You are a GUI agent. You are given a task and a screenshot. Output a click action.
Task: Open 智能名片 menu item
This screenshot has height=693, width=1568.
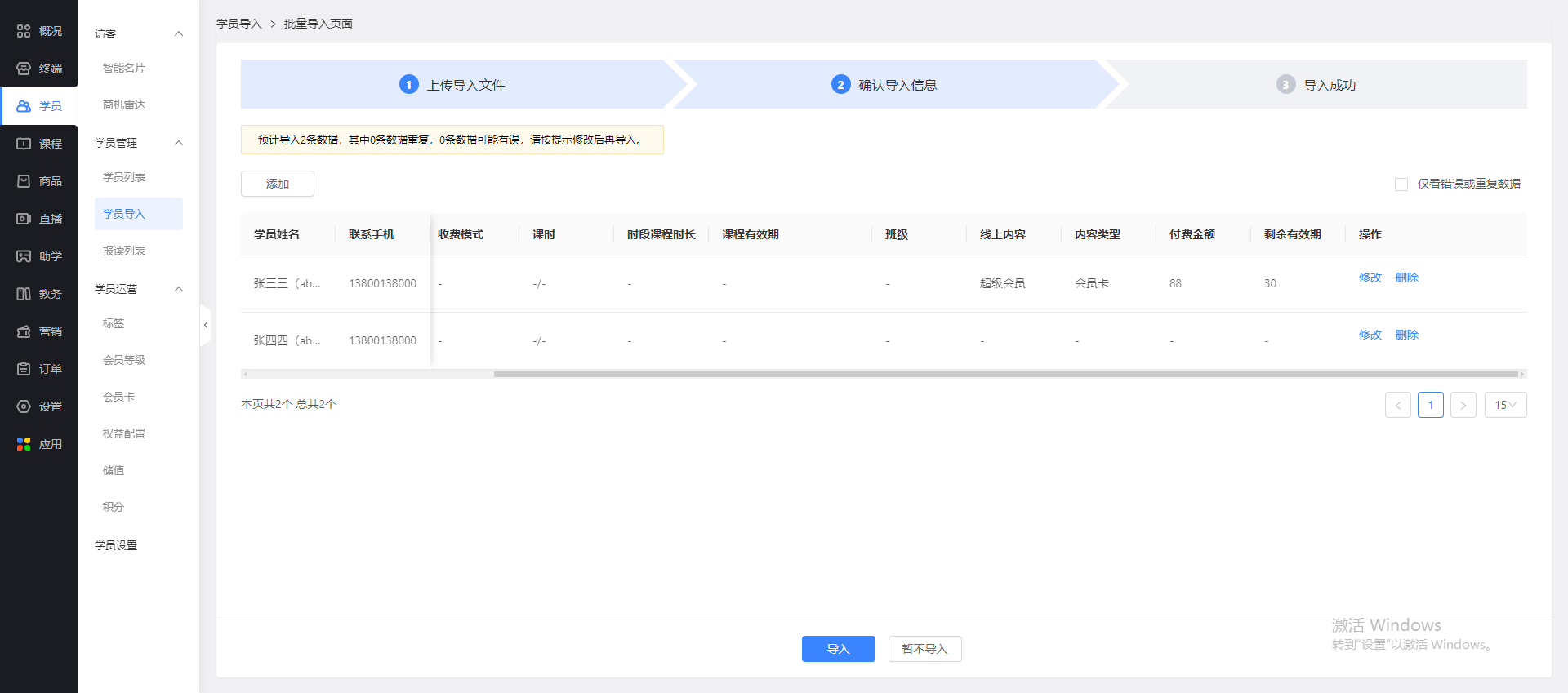(124, 68)
